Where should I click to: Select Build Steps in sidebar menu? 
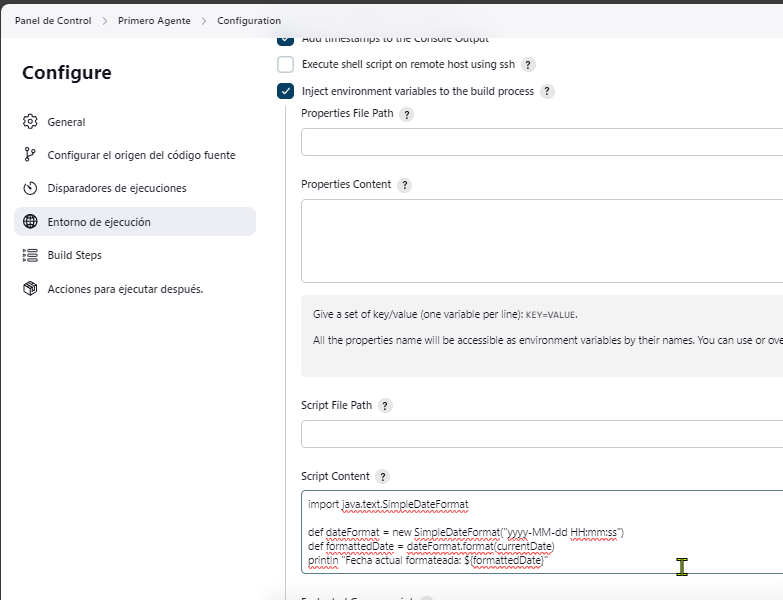[75, 255]
